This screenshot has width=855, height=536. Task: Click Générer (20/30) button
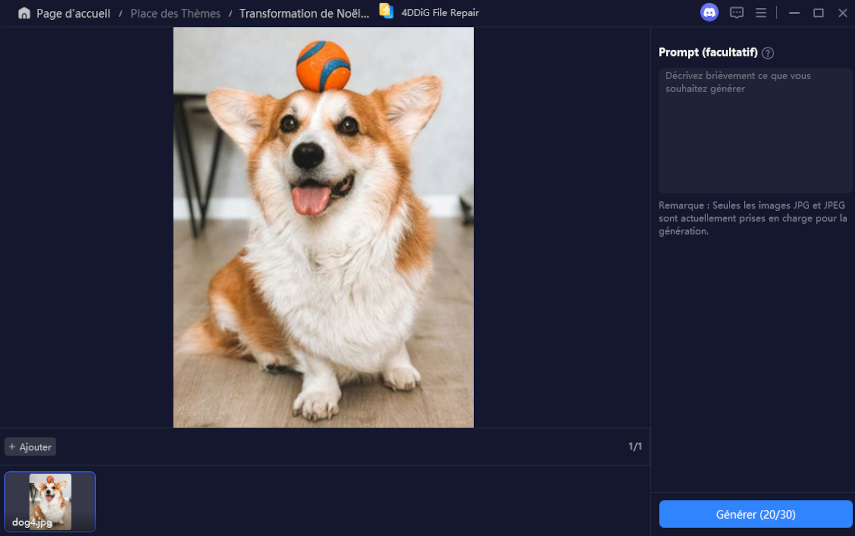755,514
